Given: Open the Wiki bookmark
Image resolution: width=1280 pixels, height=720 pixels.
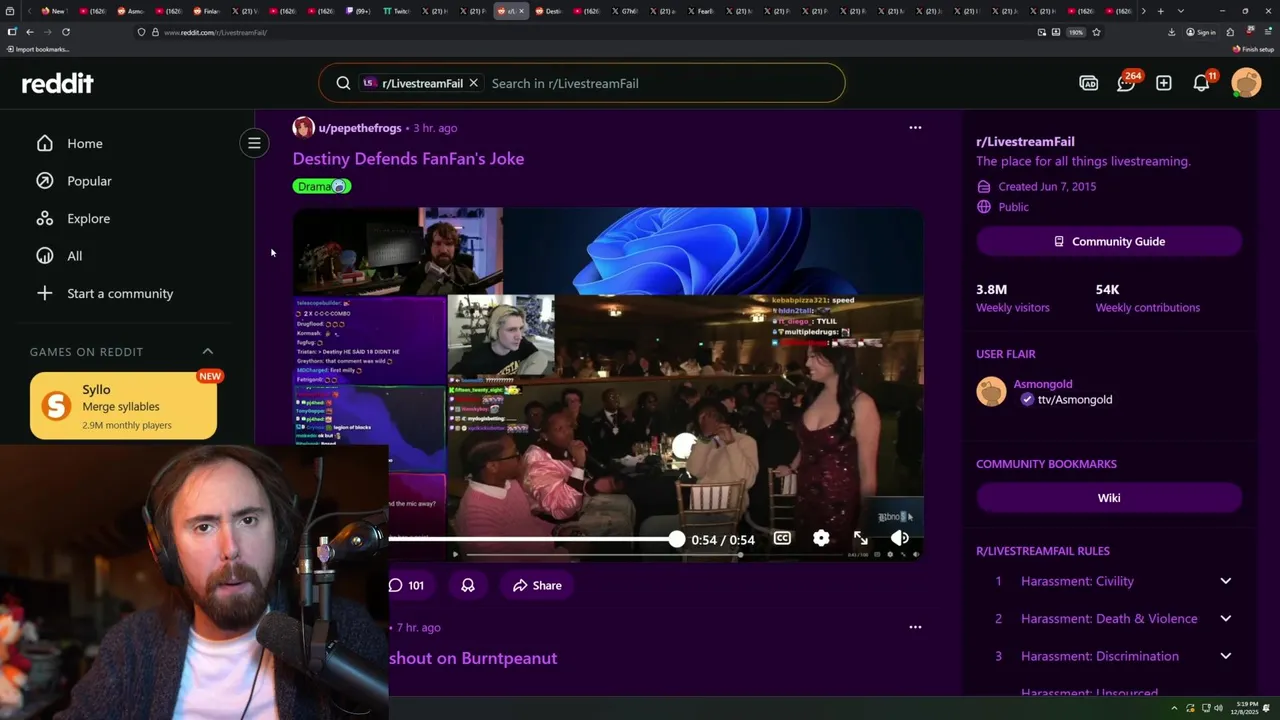Looking at the screenshot, I should (1109, 498).
